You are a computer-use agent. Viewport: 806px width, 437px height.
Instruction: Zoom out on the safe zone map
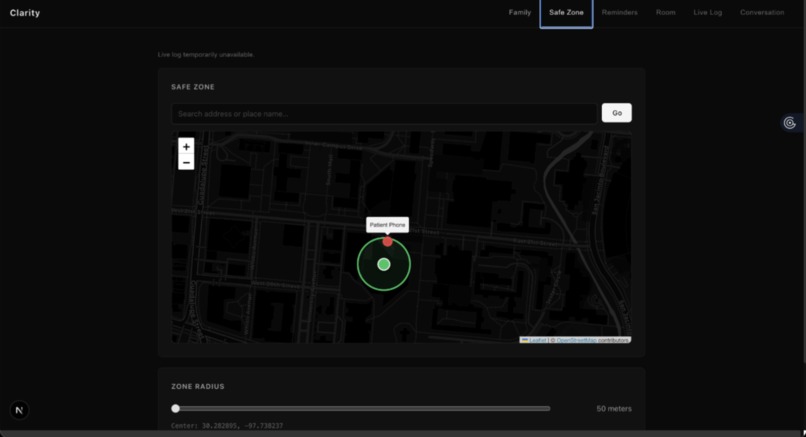[x=186, y=162]
